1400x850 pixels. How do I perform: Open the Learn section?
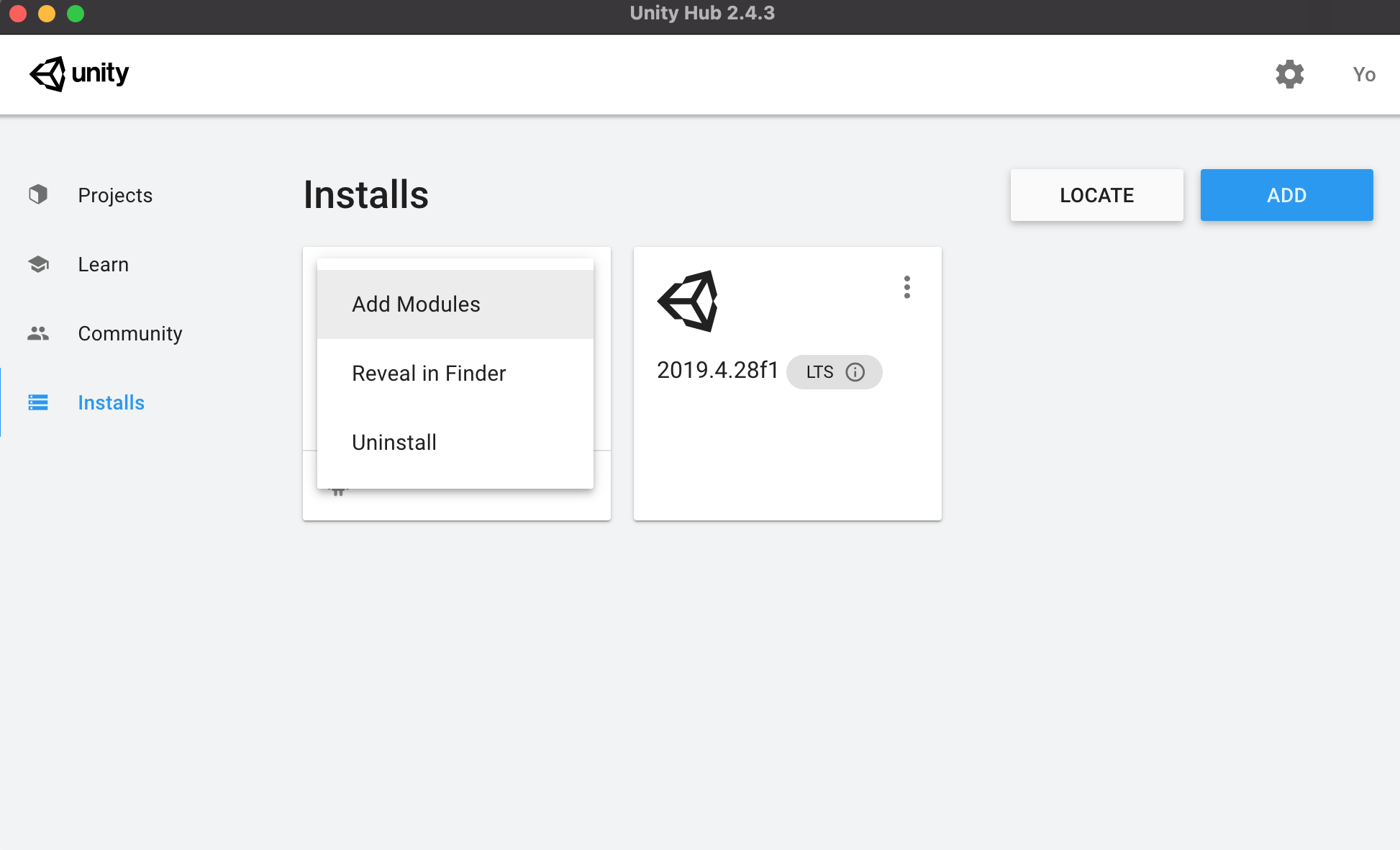click(x=103, y=264)
